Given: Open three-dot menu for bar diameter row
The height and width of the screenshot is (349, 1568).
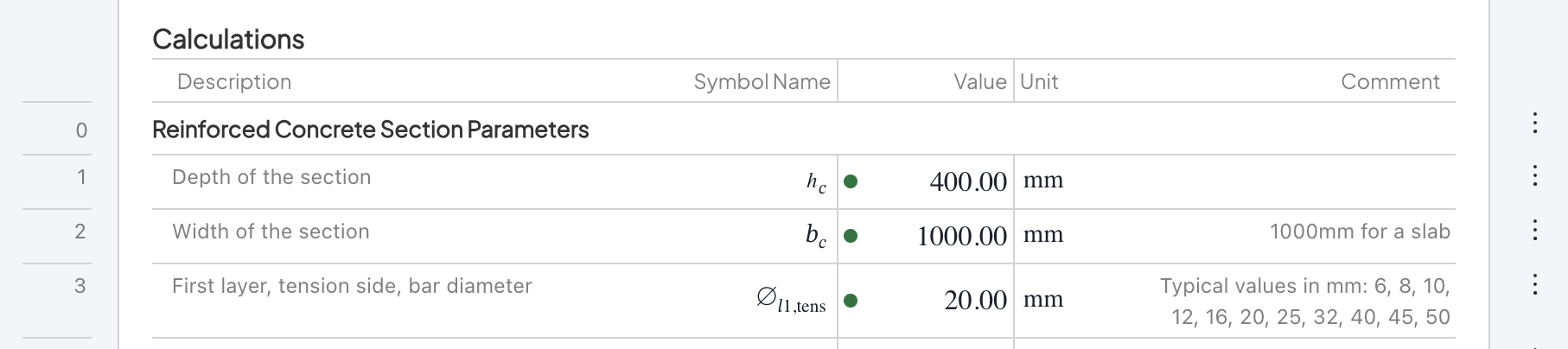Looking at the screenshot, I should pyautogui.click(x=1535, y=284).
